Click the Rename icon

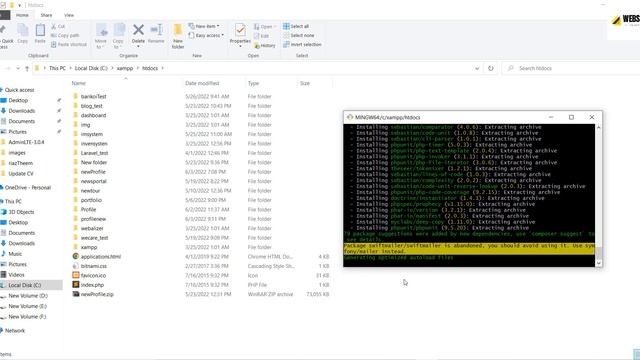tap(156, 30)
